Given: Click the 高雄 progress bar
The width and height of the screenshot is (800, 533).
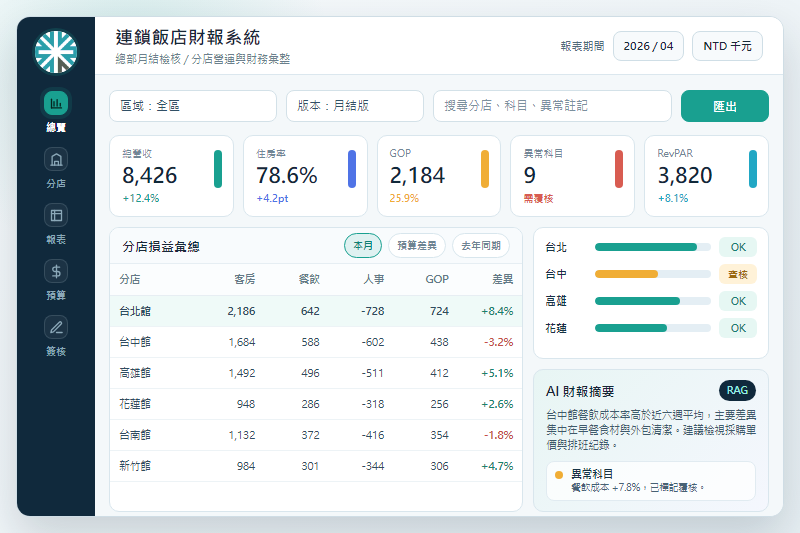Looking at the screenshot, I should pos(653,301).
